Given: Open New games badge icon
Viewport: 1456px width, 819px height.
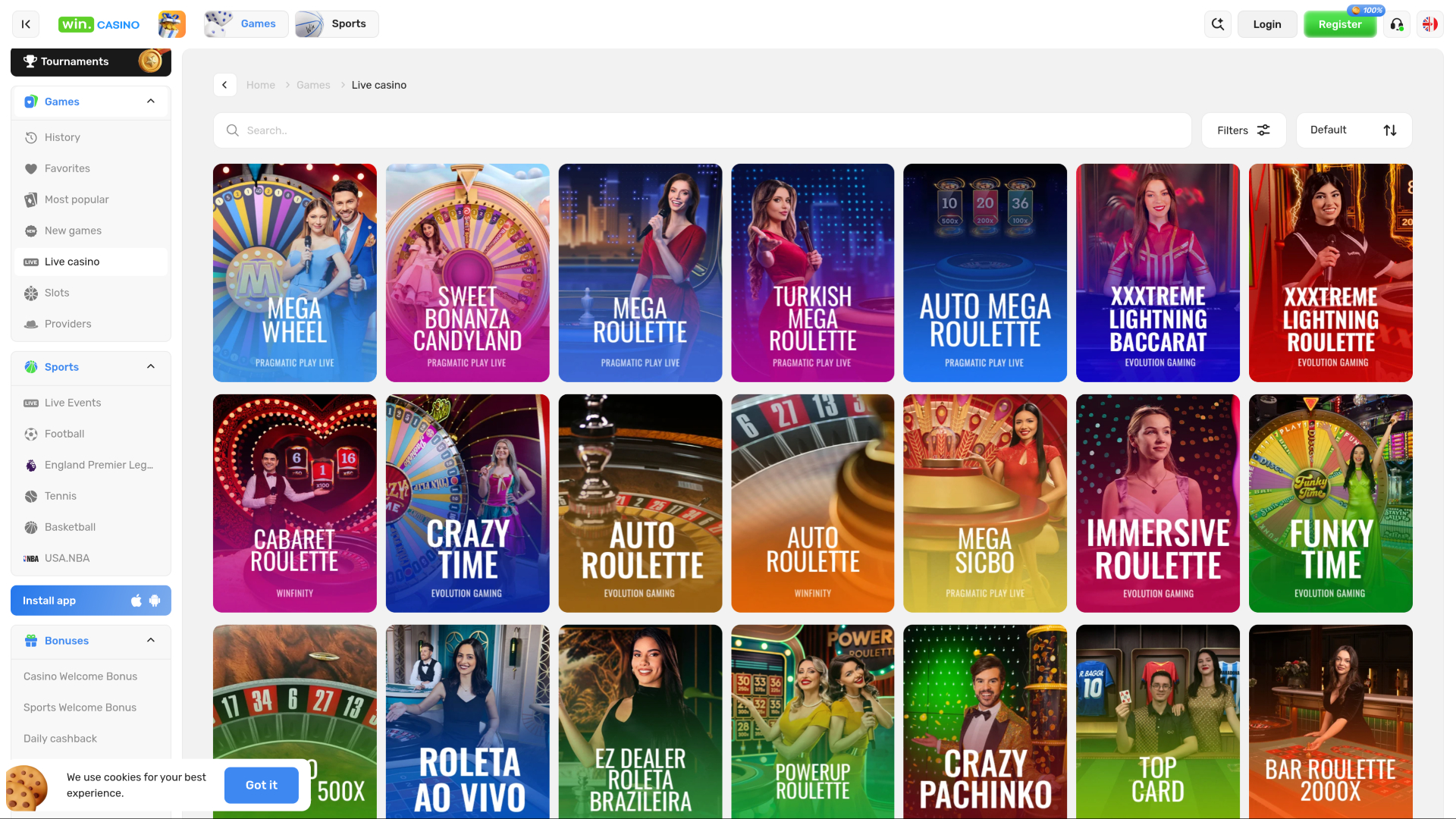Looking at the screenshot, I should 91,231.
